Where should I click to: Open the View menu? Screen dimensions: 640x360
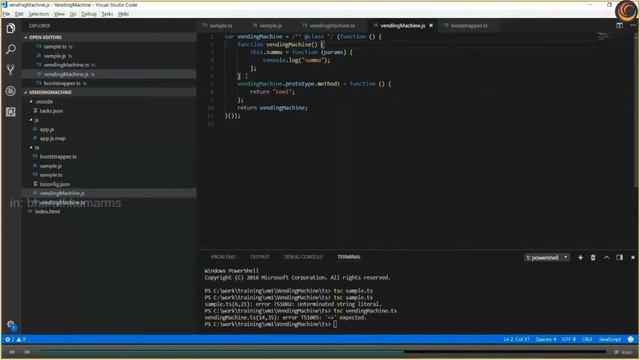pyautogui.click(x=59, y=14)
